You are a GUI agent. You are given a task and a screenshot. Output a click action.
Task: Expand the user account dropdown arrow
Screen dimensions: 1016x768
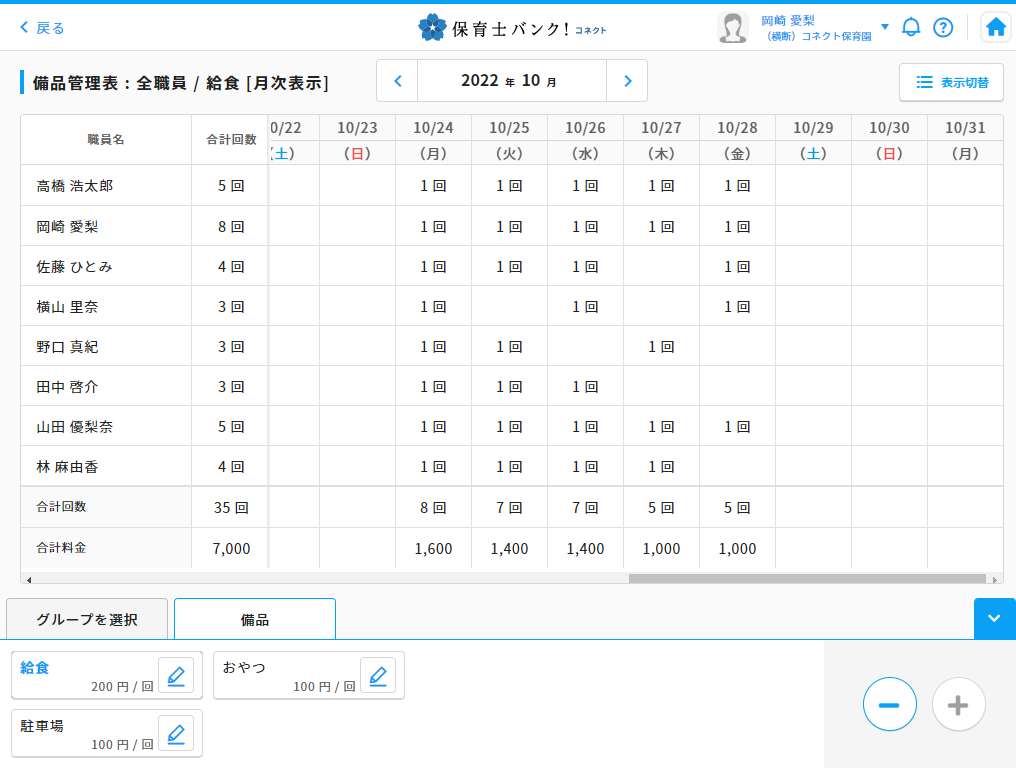885,27
